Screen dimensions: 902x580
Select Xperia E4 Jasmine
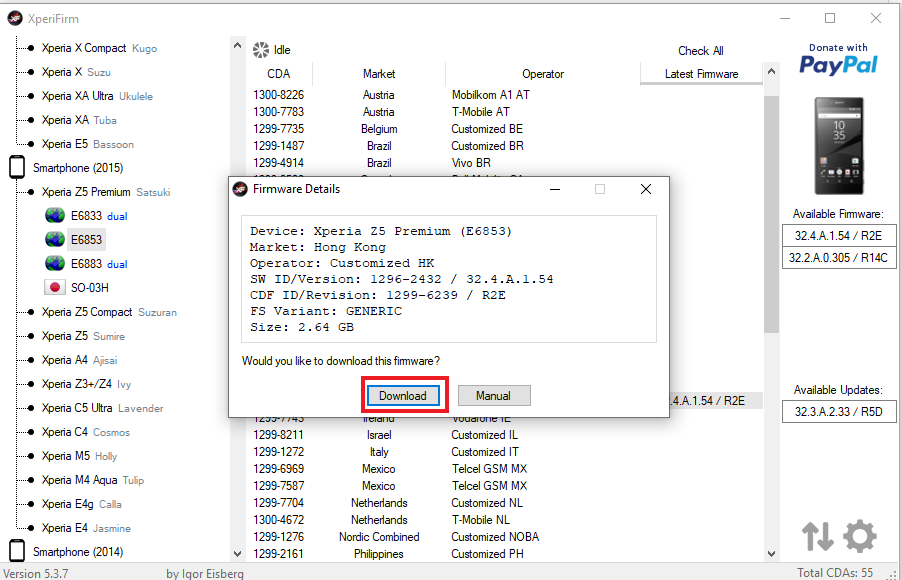86,528
